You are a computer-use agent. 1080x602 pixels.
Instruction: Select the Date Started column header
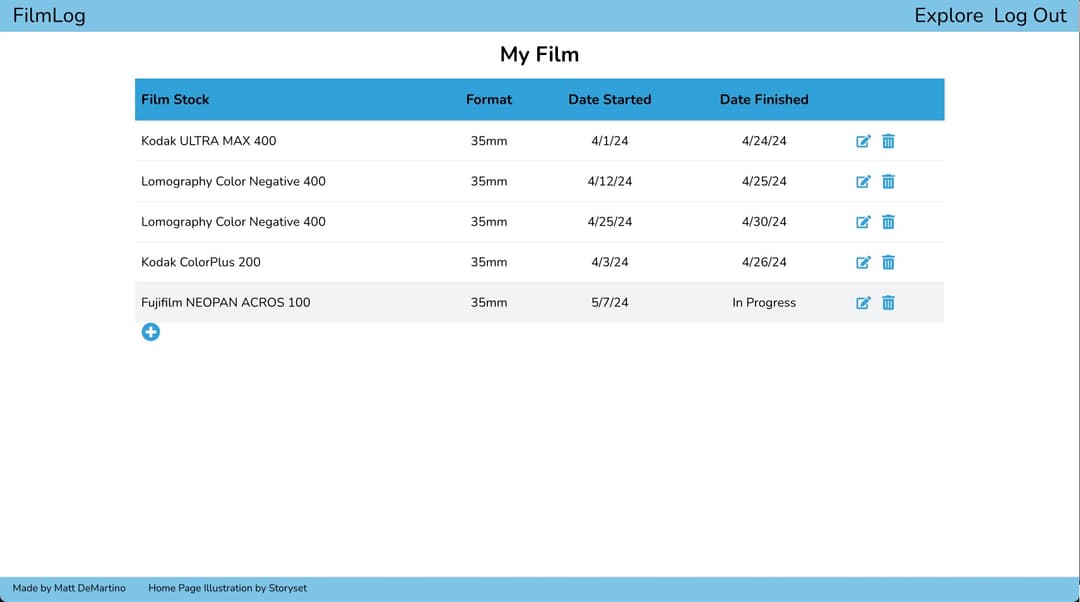pyautogui.click(x=609, y=99)
